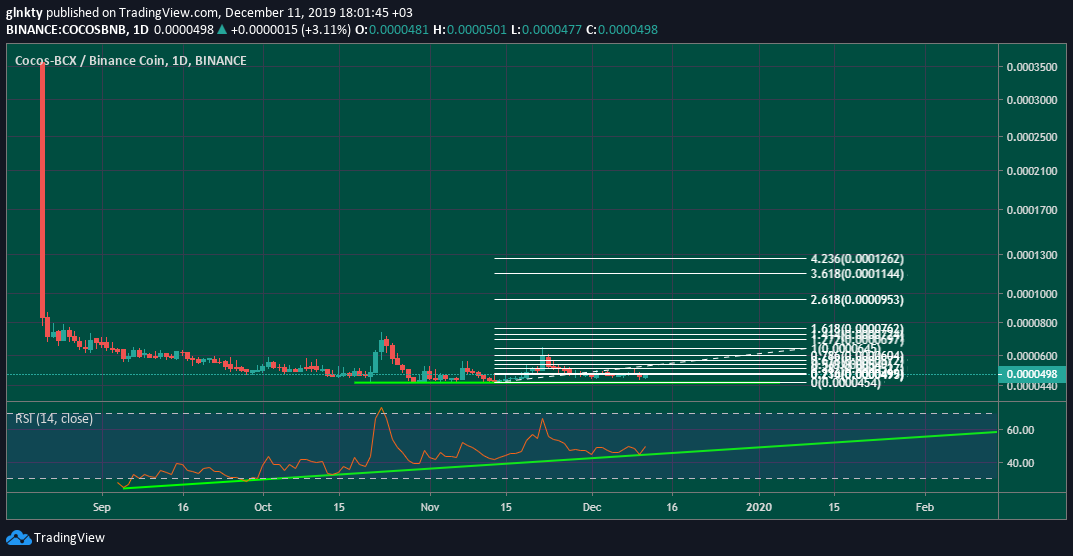Click the Sep label on the time axis
This screenshot has width=1073, height=556.
102,507
